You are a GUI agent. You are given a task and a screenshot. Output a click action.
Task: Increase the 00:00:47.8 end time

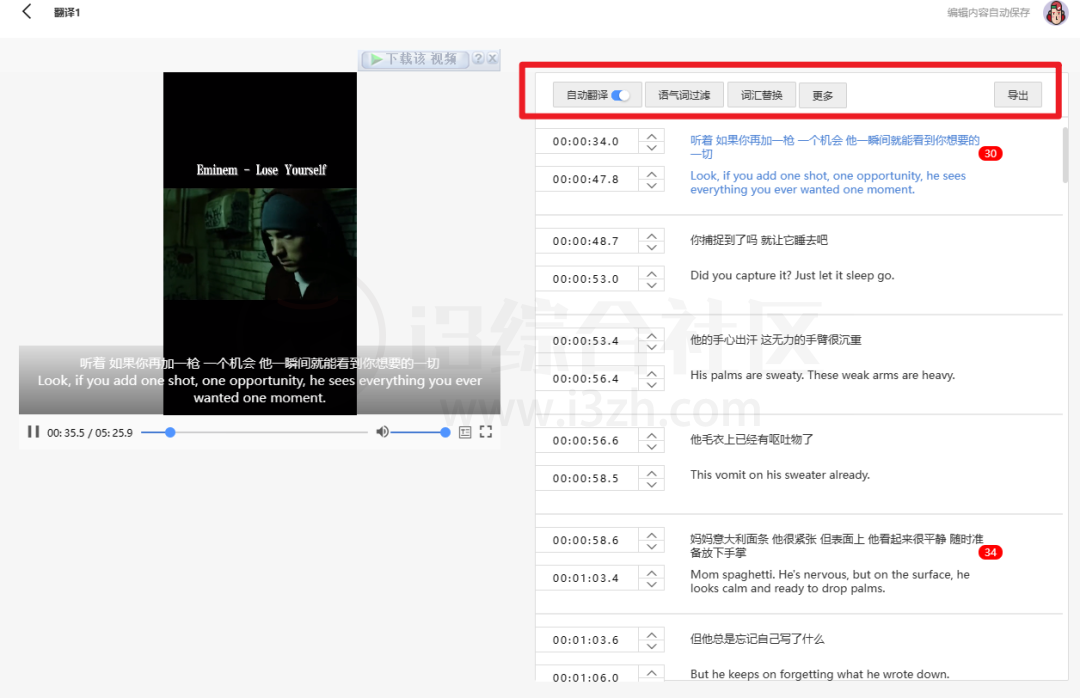point(652,174)
